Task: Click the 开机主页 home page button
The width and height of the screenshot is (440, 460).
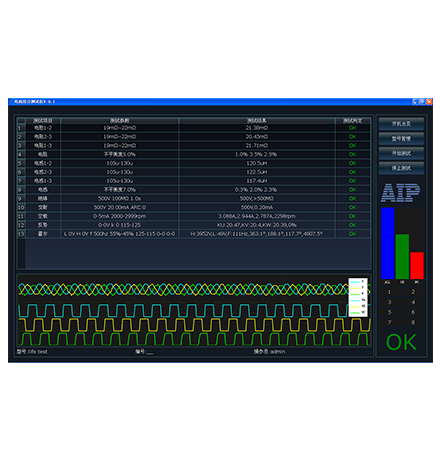Action: tap(401, 124)
